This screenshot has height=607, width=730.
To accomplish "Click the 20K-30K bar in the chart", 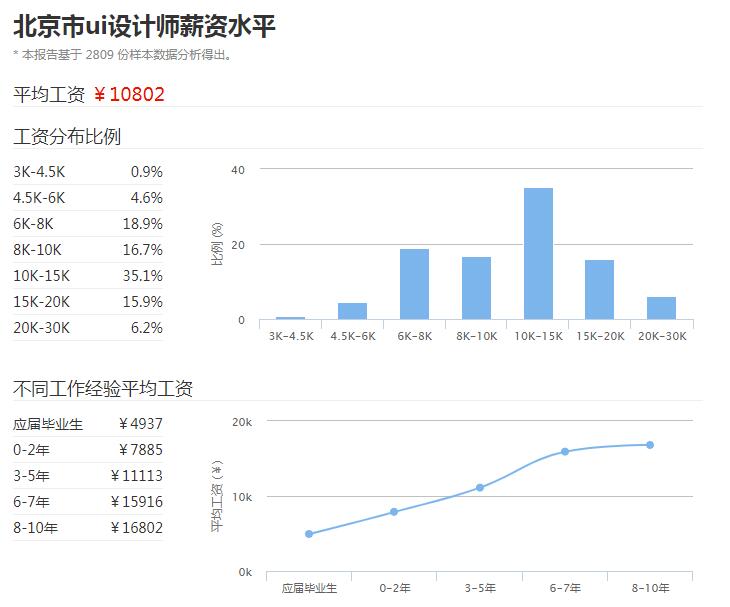I will (x=662, y=308).
